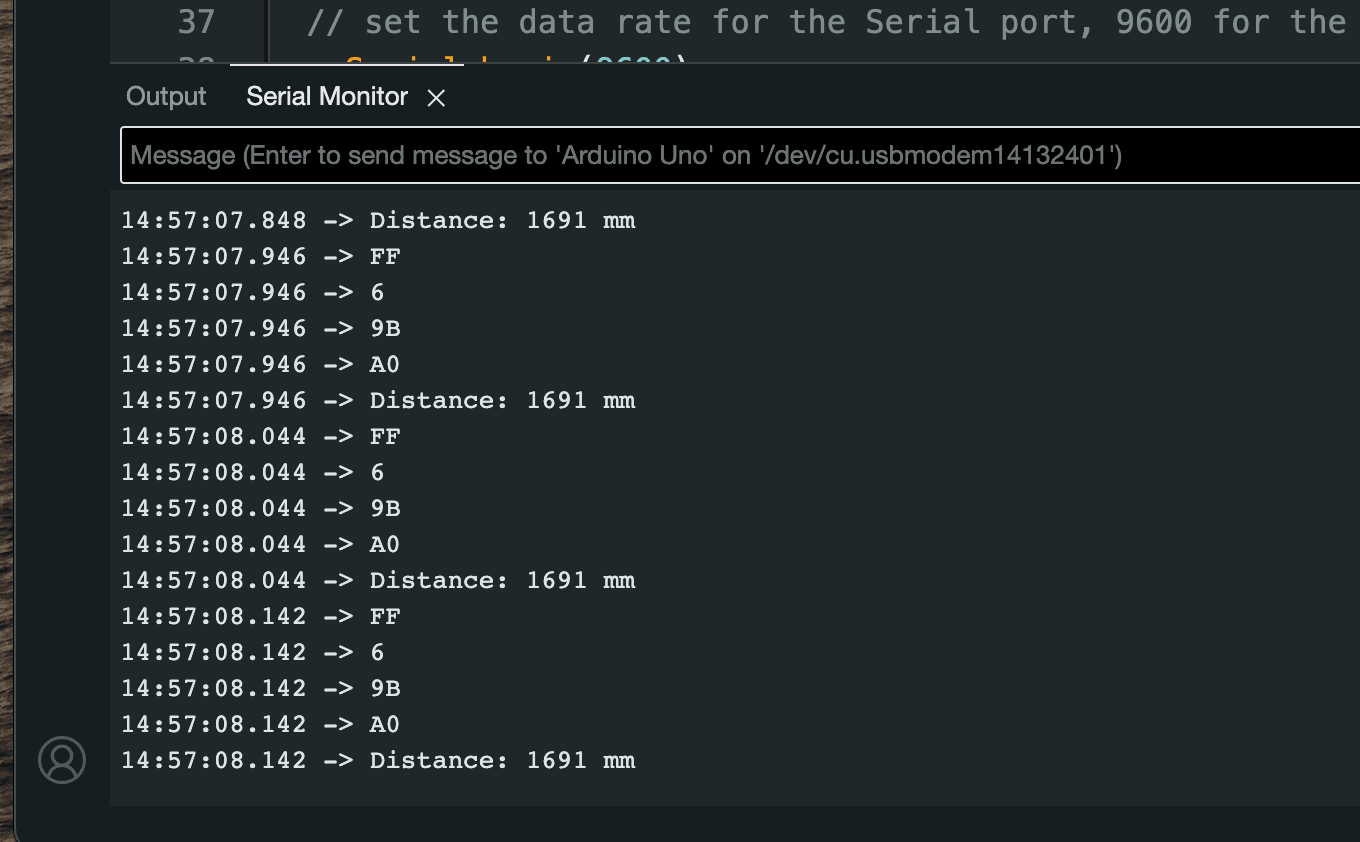Select the 14:57:07.848 Distance: 1691 mm line

[378, 220]
